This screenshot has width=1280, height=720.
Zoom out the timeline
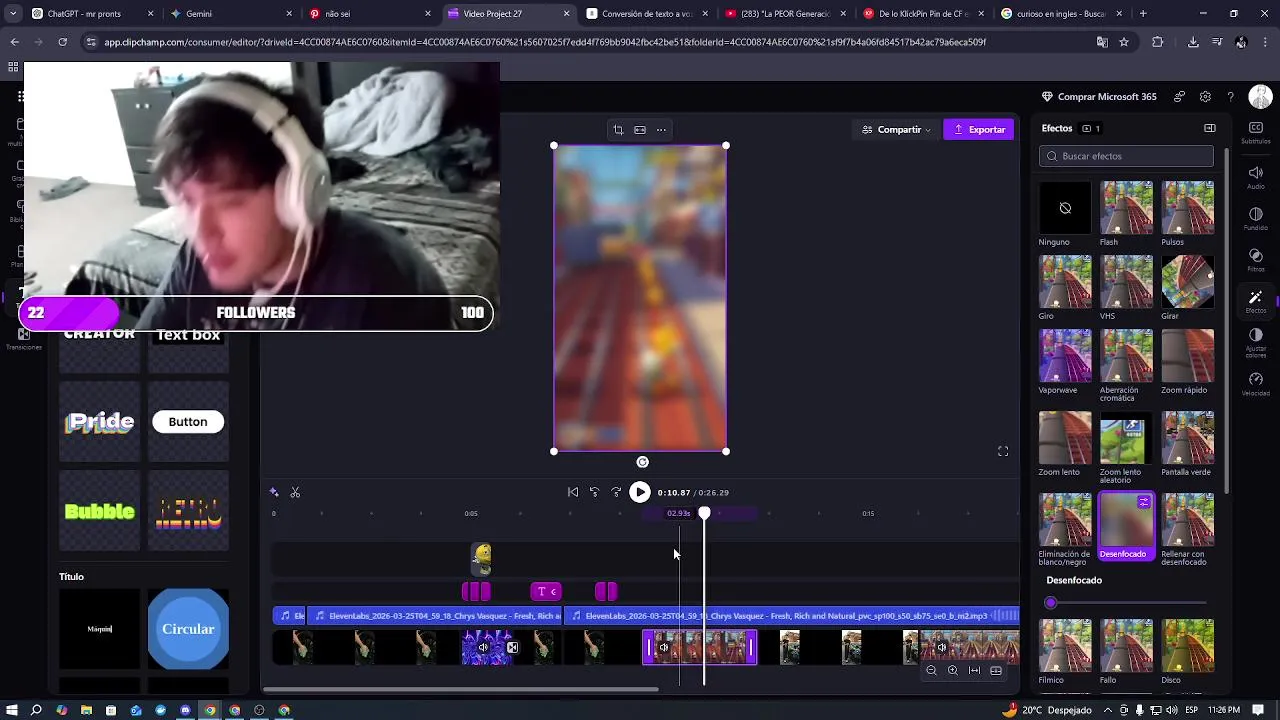(x=931, y=671)
